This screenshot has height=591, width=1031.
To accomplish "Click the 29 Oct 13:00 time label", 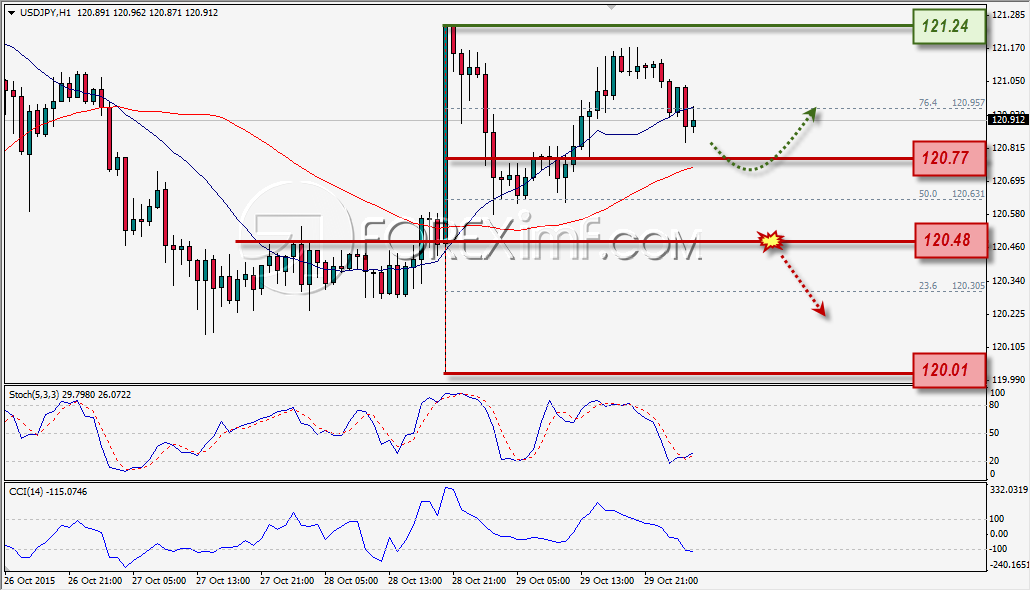I will (606, 581).
